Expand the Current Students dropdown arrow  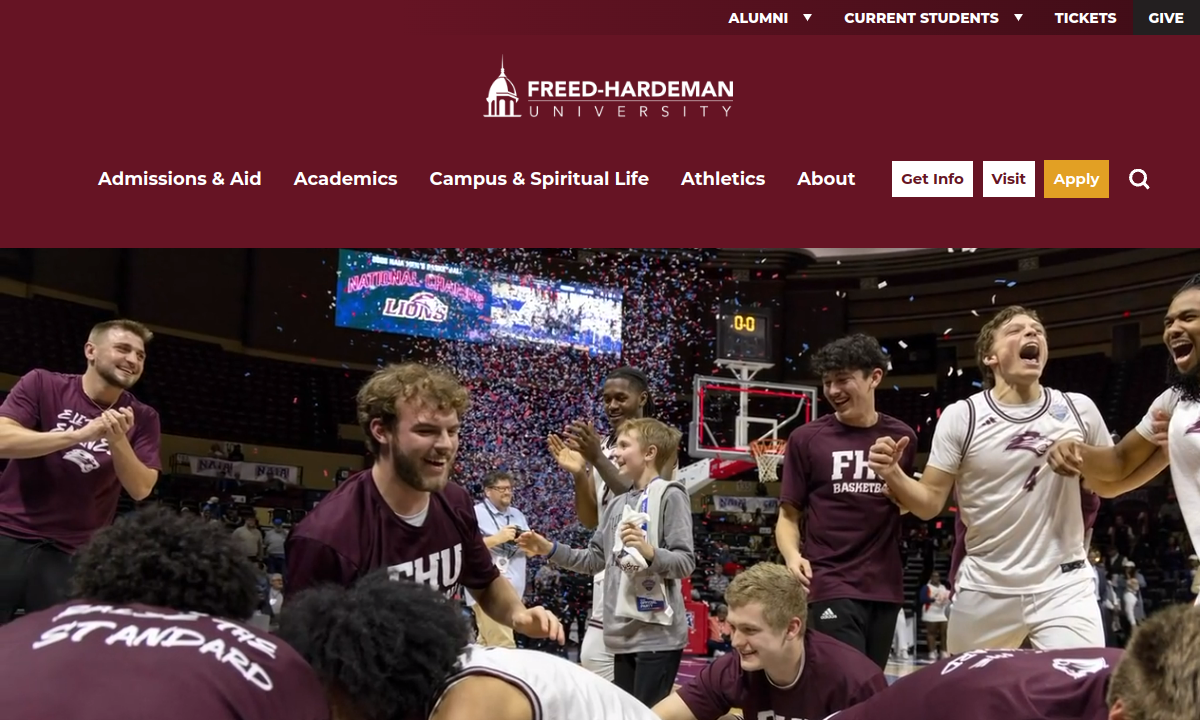point(1018,17)
